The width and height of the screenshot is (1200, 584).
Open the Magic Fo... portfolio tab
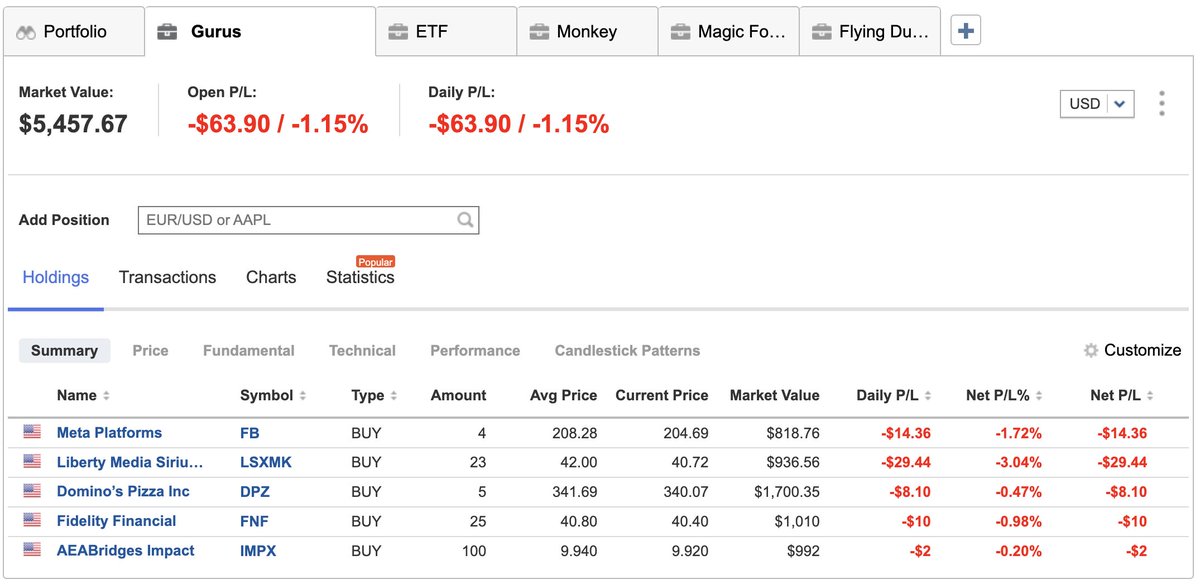[729, 32]
